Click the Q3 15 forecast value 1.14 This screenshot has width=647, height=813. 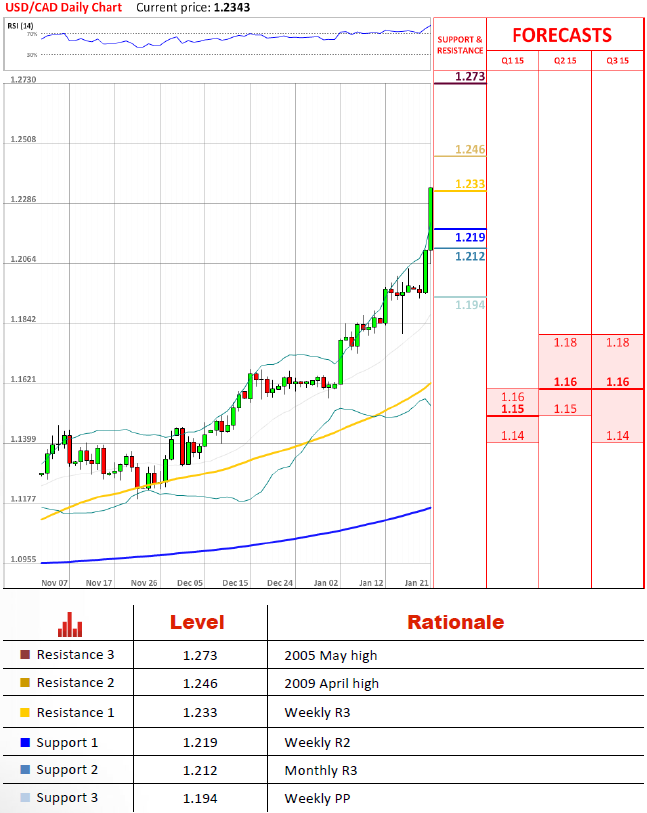point(617,436)
